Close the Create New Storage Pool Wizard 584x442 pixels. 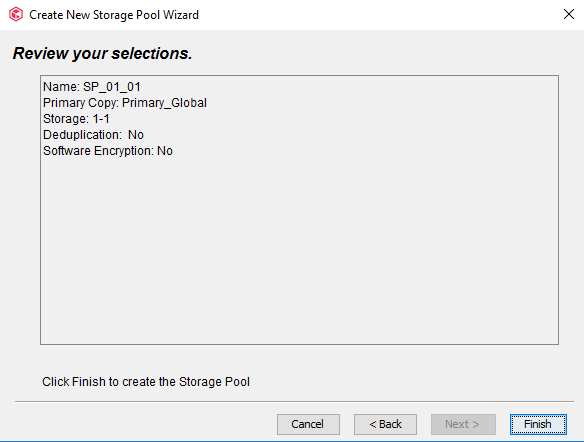point(568,15)
